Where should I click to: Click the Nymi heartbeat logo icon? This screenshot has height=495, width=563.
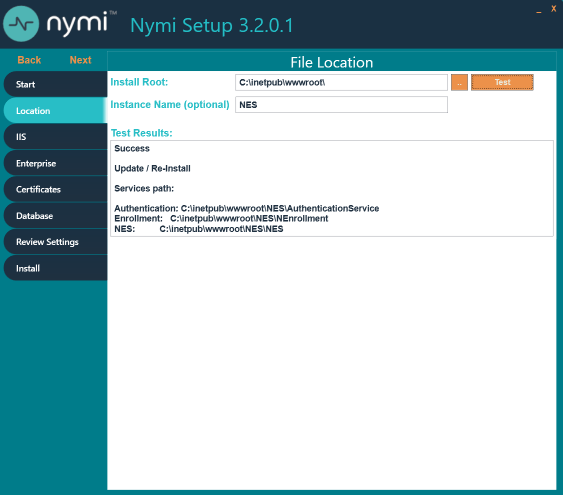21,24
